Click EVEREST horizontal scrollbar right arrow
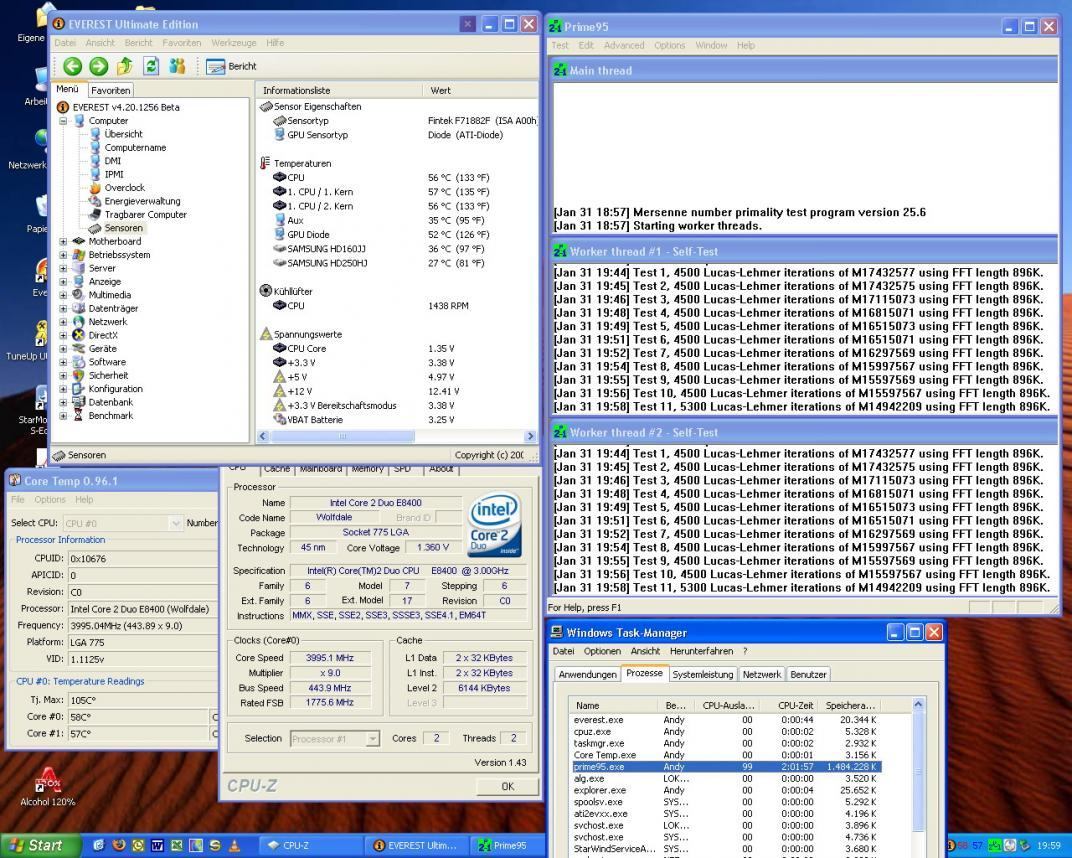The height and width of the screenshot is (858, 1072). [531, 436]
